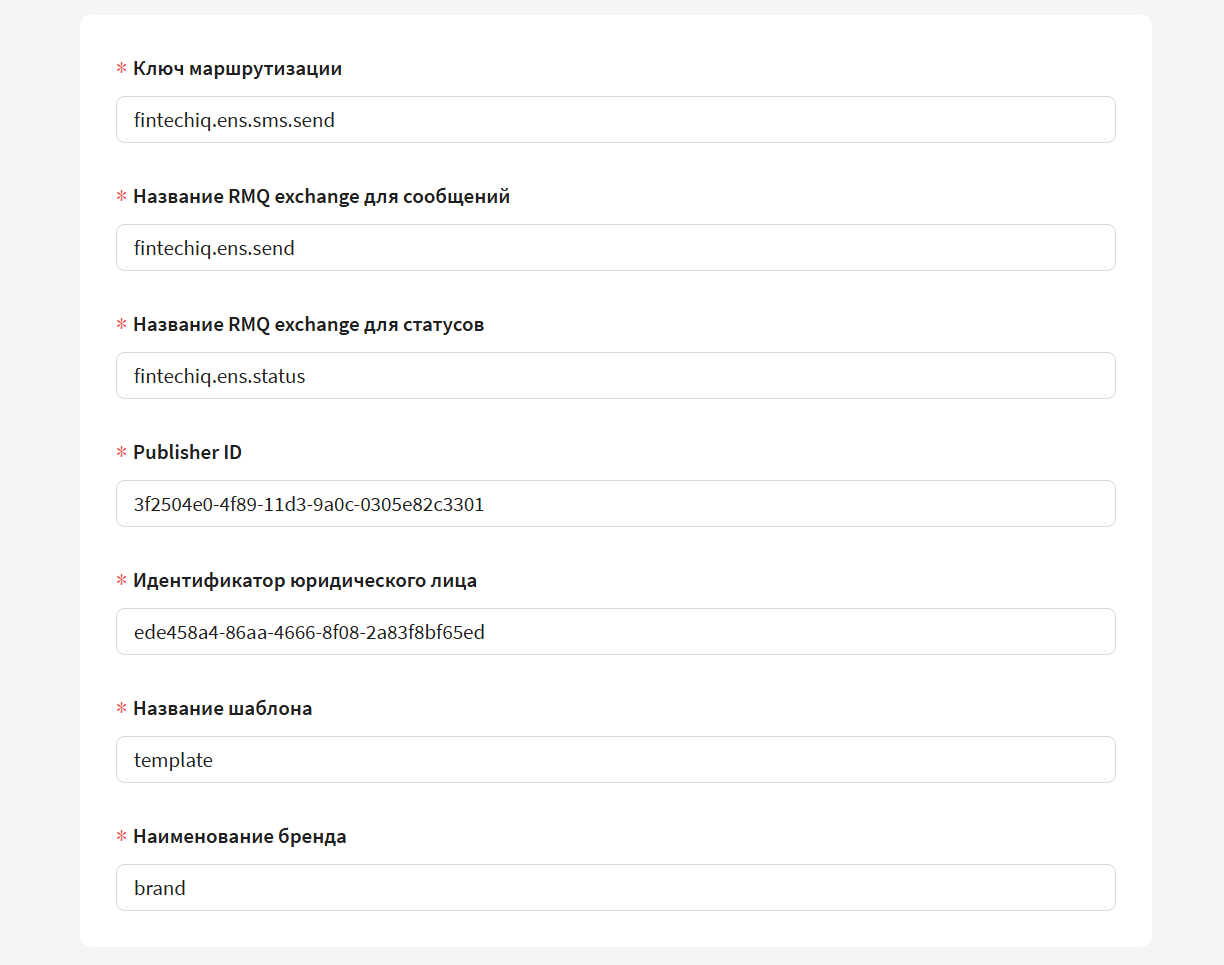Click the "Publisher ID" label text
Viewport: 1224px width, 965px height.
click(187, 453)
